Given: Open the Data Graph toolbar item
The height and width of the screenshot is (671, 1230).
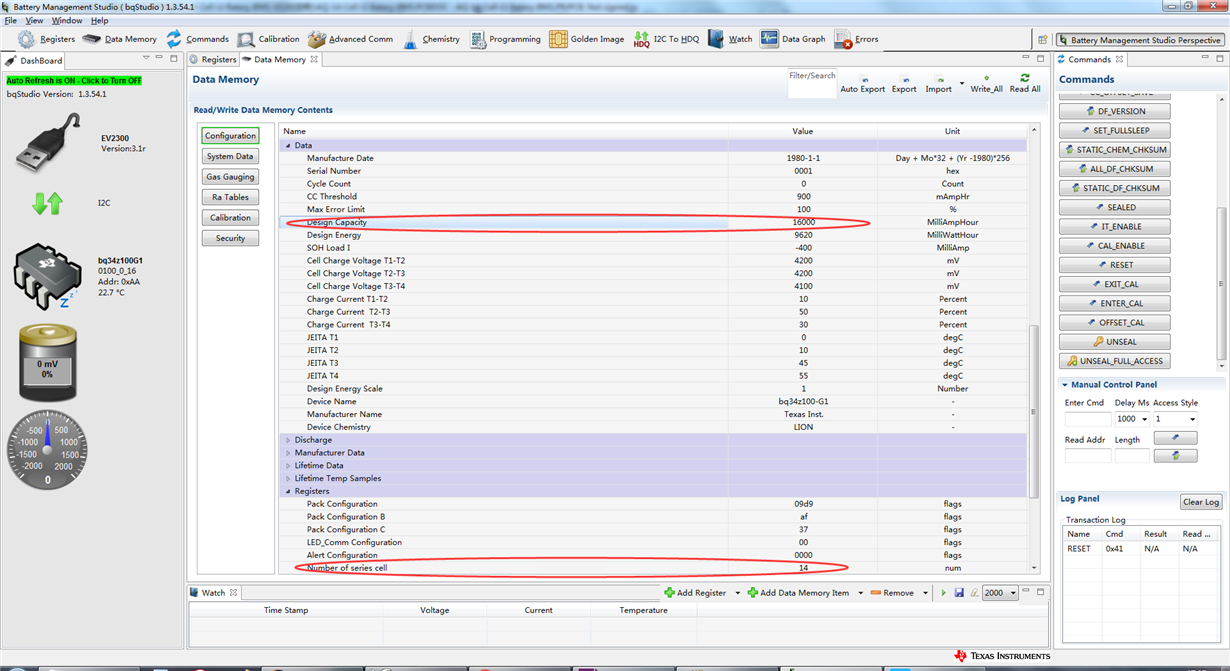Looking at the screenshot, I should tap(793, 39).
